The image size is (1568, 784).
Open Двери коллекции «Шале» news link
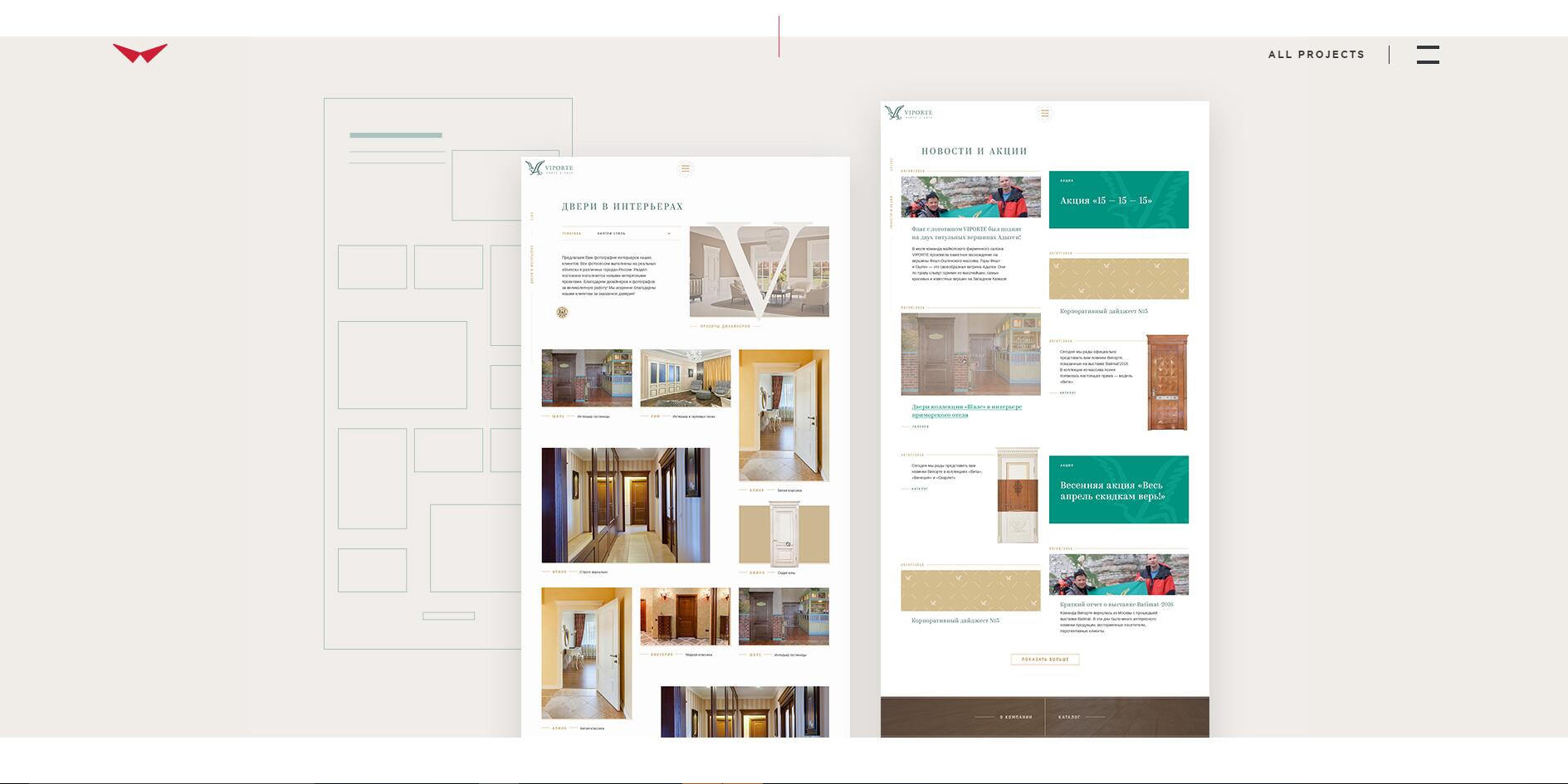coord(966,411)
